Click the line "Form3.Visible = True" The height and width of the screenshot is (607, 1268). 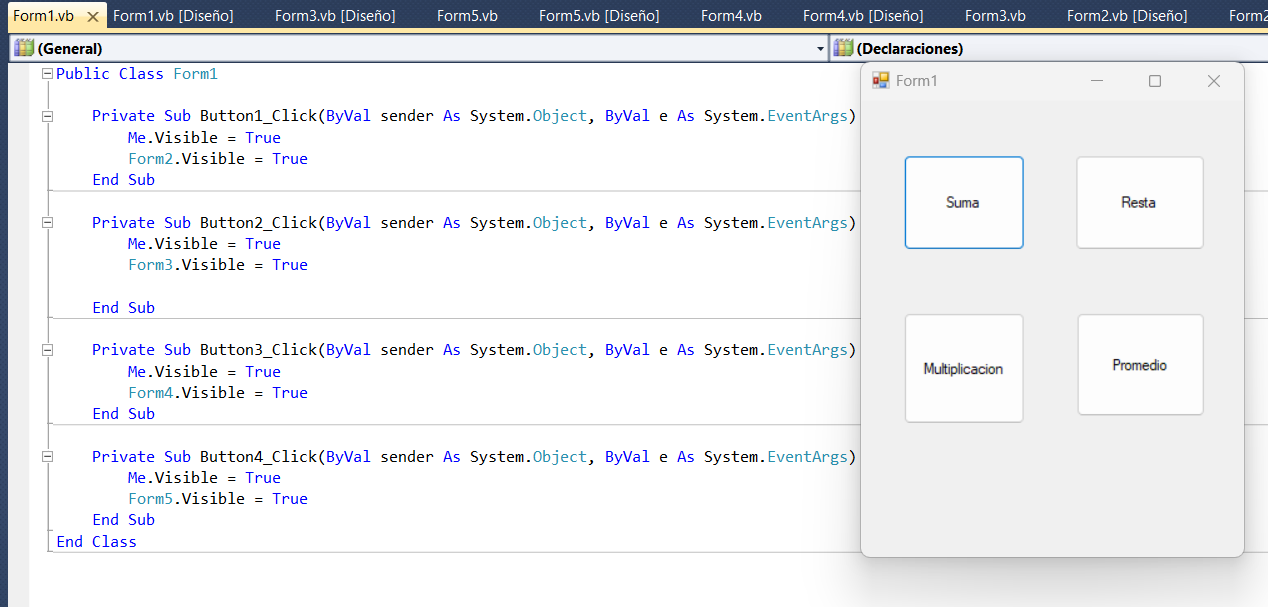click(x=218, y=265)
